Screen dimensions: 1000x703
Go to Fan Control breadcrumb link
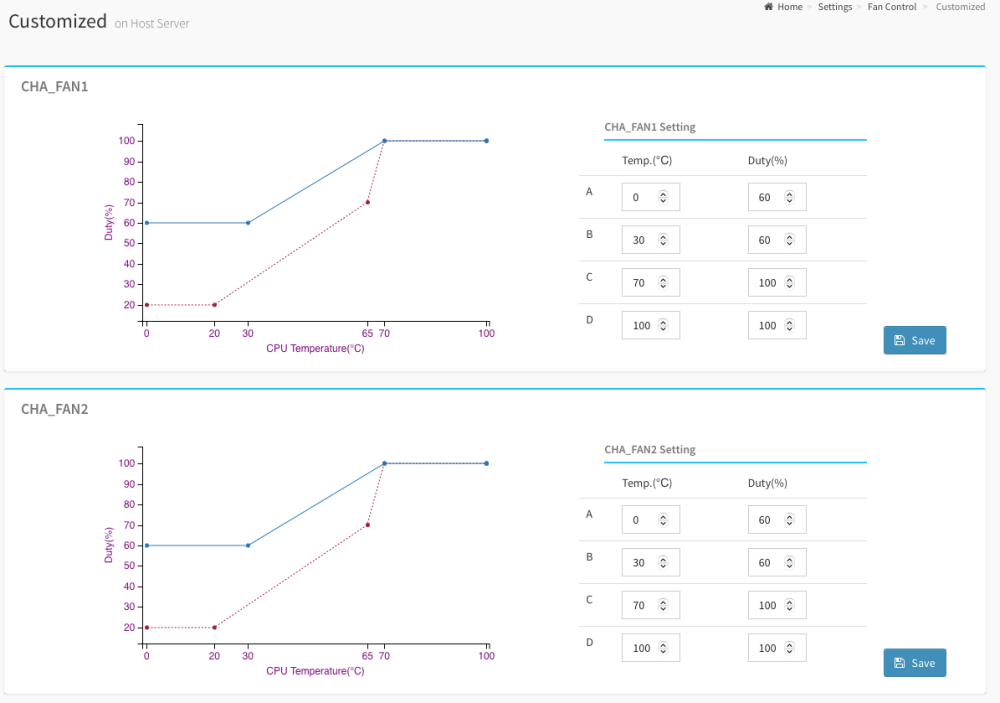(892, 6)
